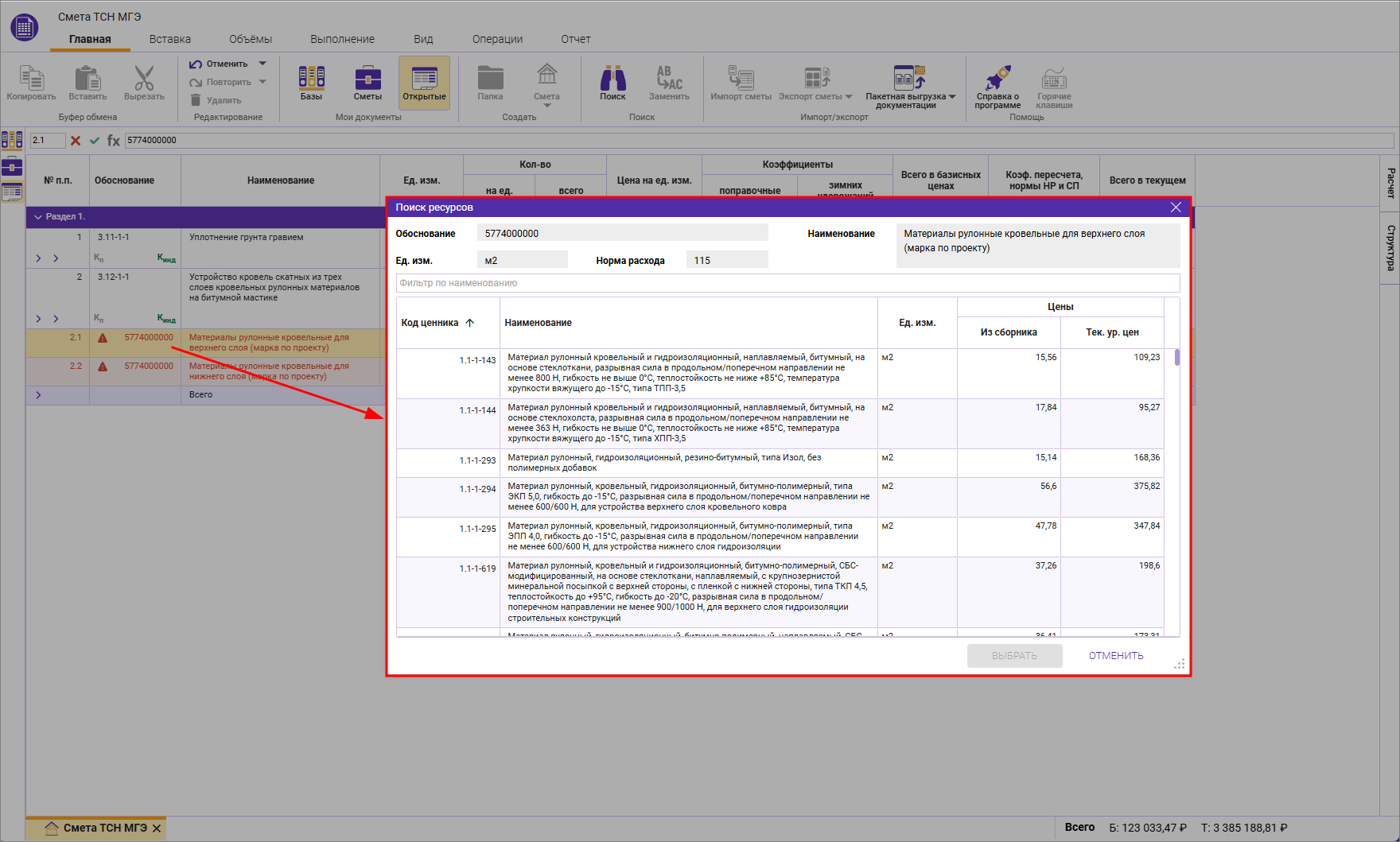This screenshot has width=1400, height=842.
Task: Open the Сметы briefcase icon
Action: [x=367, y=79]
